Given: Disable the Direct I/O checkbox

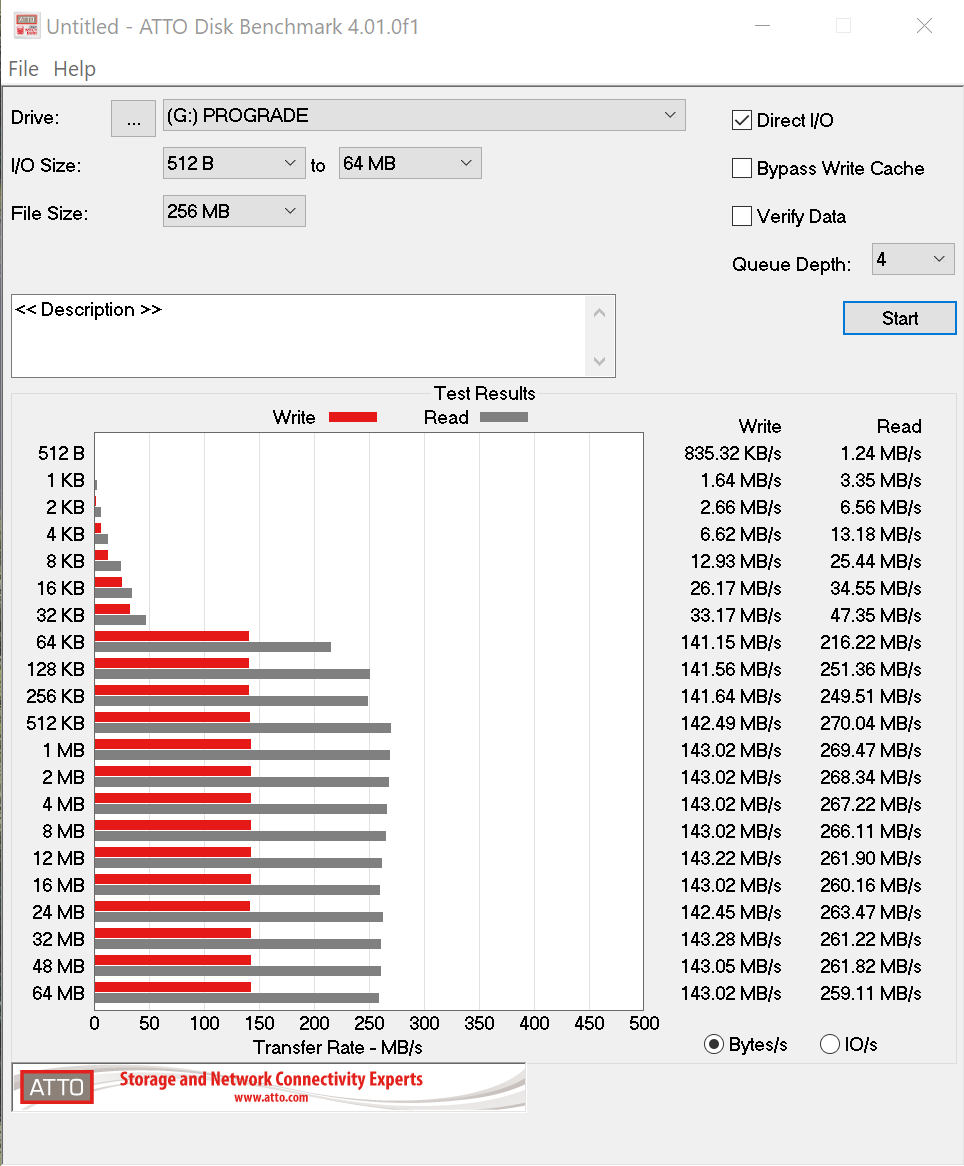Looking at the screenshot, I should (742, 121).
